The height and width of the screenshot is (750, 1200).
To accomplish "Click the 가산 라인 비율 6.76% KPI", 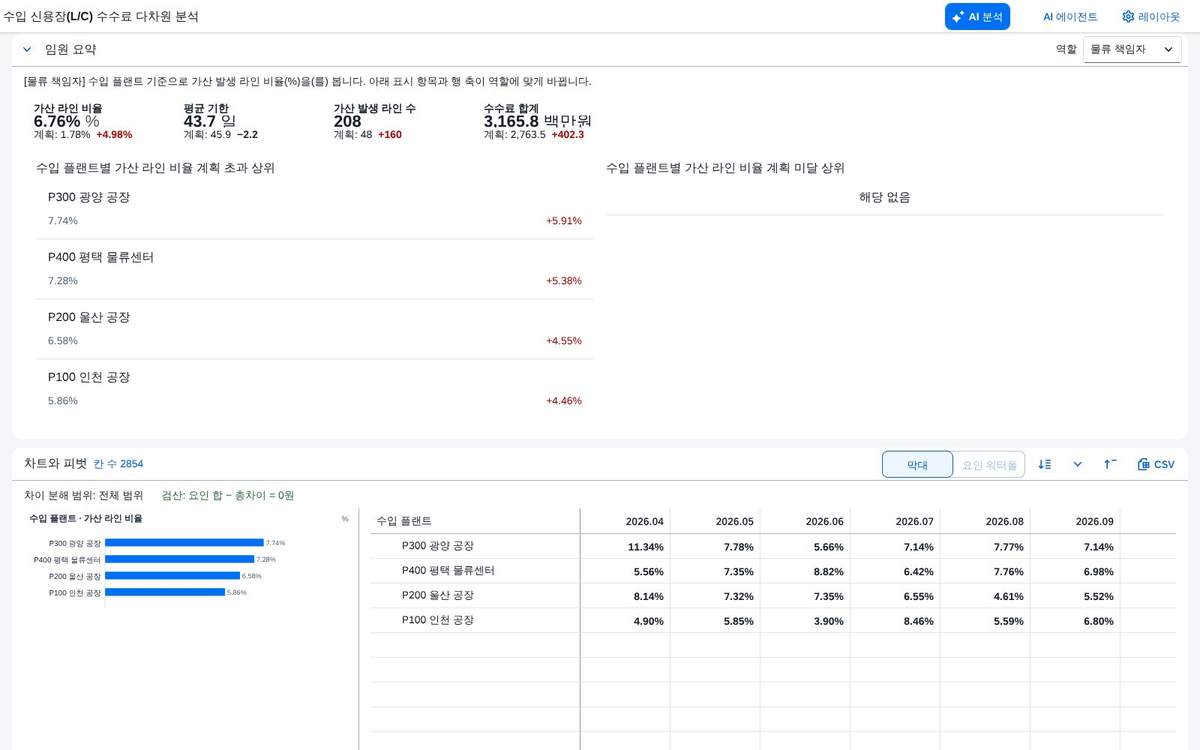I will click(83, 121).
